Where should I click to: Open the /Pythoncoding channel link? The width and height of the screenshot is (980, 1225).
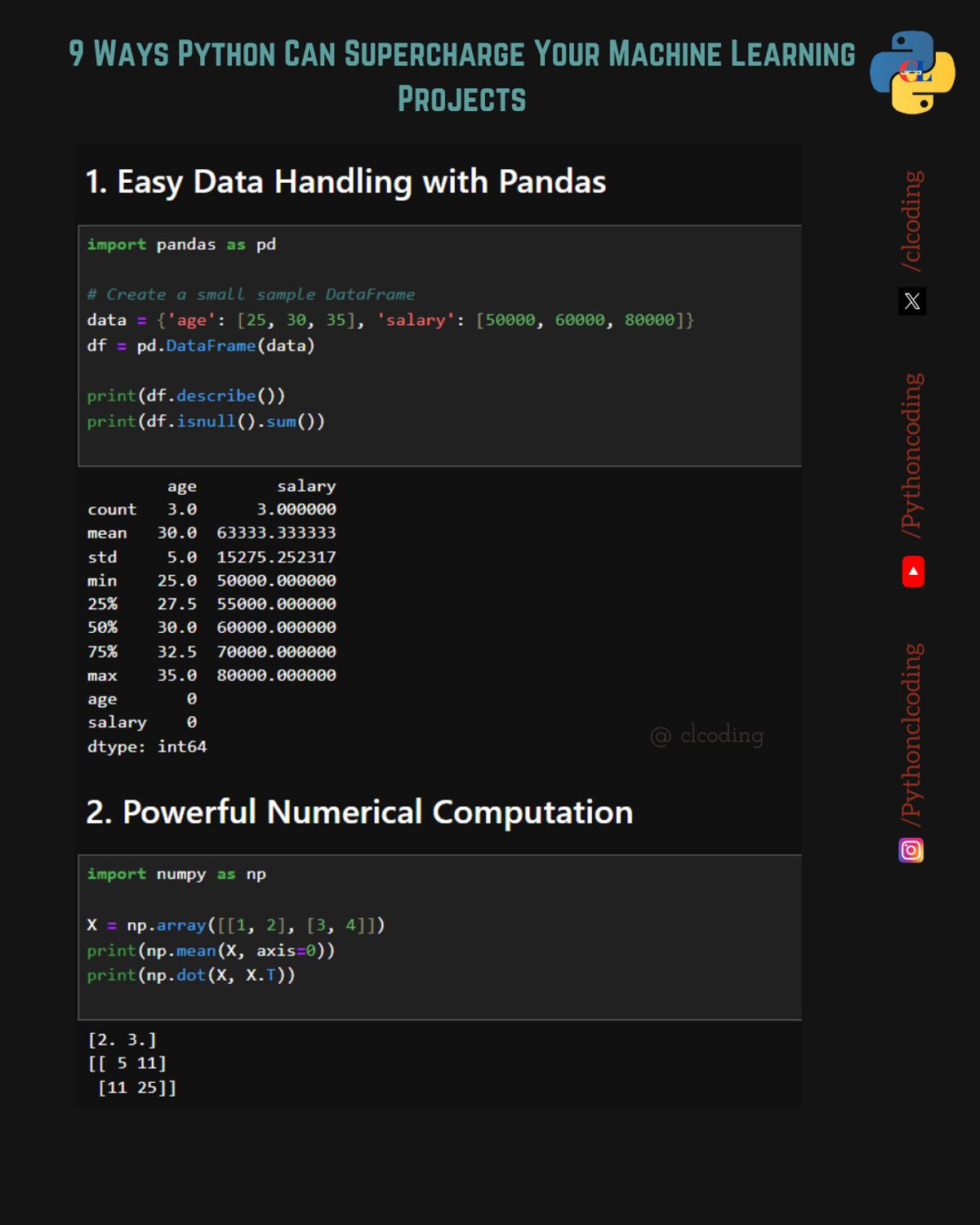(912, 453)
